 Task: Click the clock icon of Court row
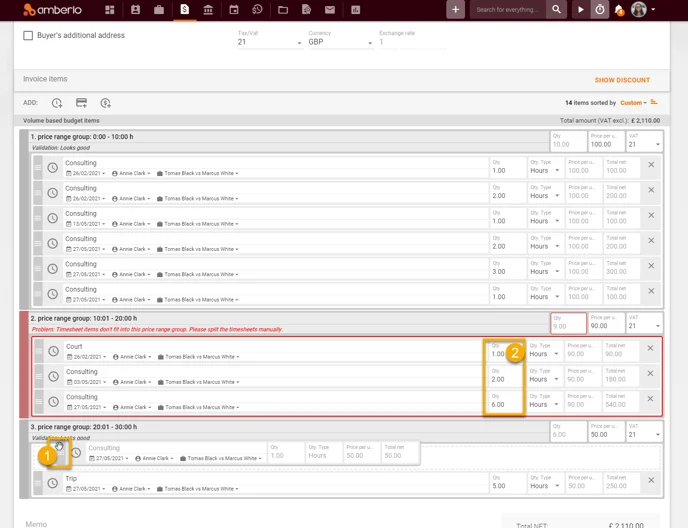(x=54, y=351)
